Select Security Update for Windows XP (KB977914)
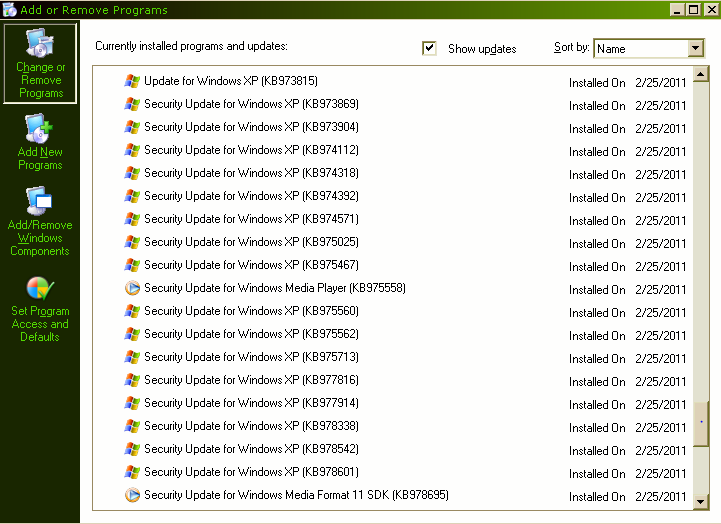Screen dimensions: 721x524 coord(251,403)
